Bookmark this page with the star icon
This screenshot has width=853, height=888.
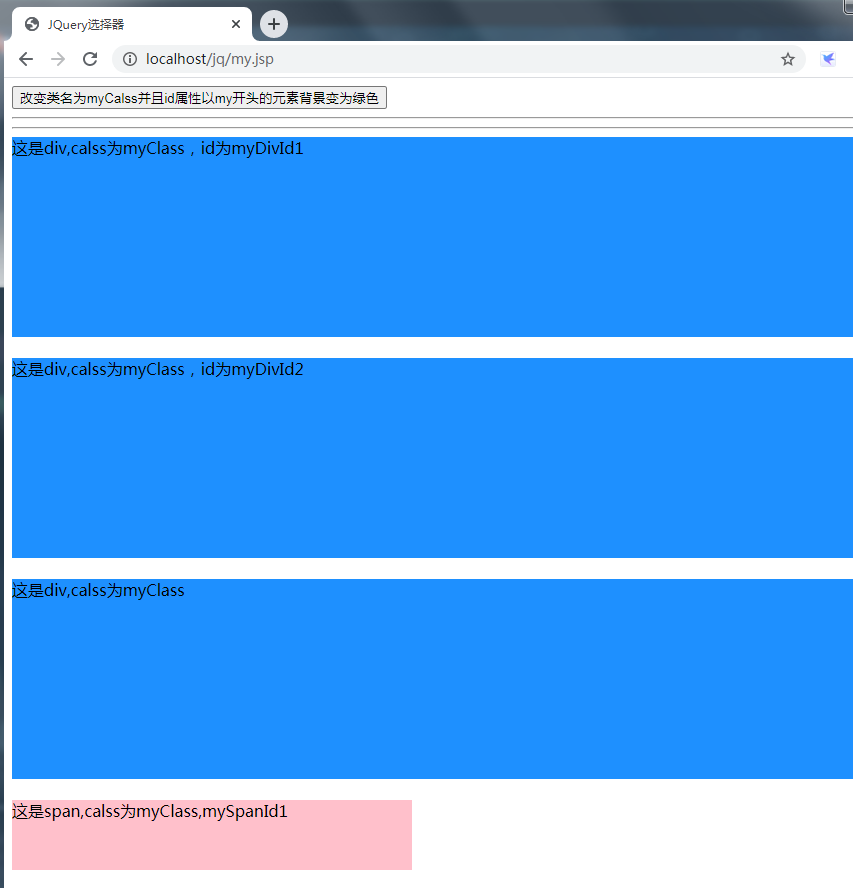coord(788,59)
